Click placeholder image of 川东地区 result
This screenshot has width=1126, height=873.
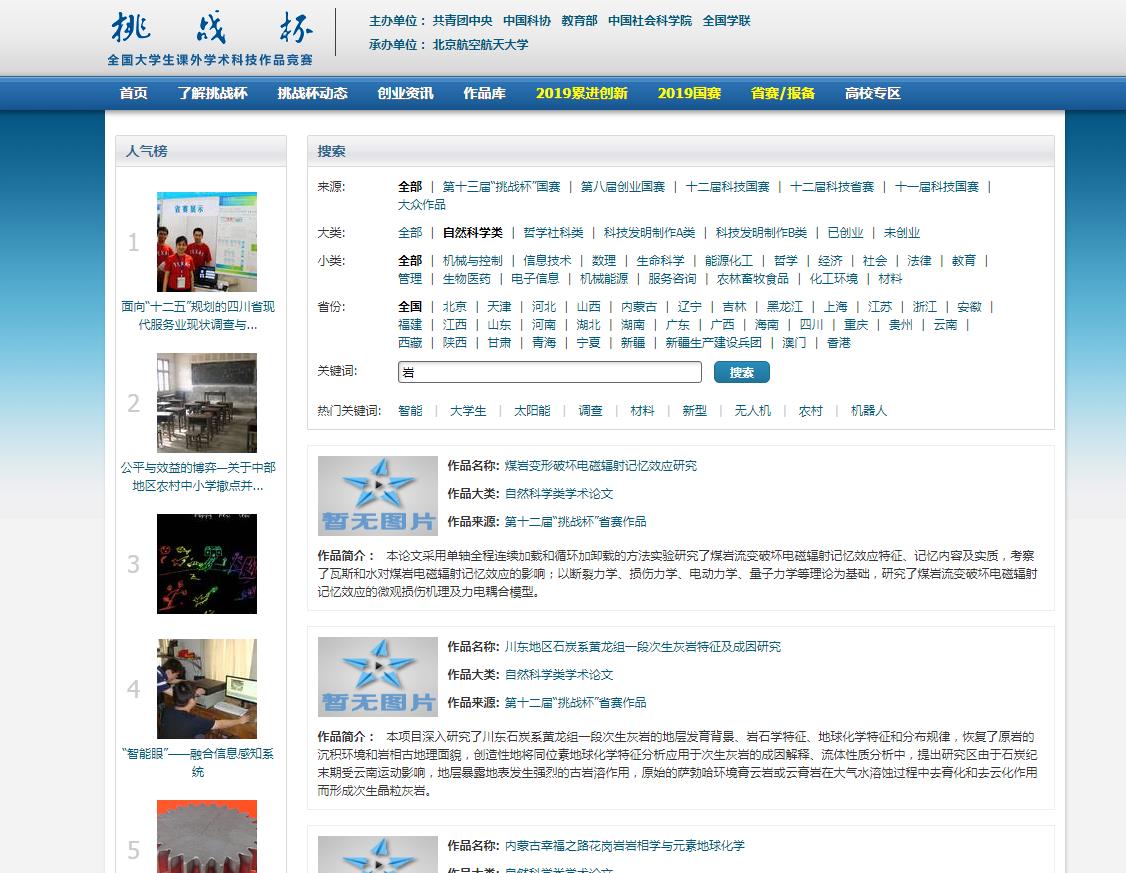tap(377, 677)
